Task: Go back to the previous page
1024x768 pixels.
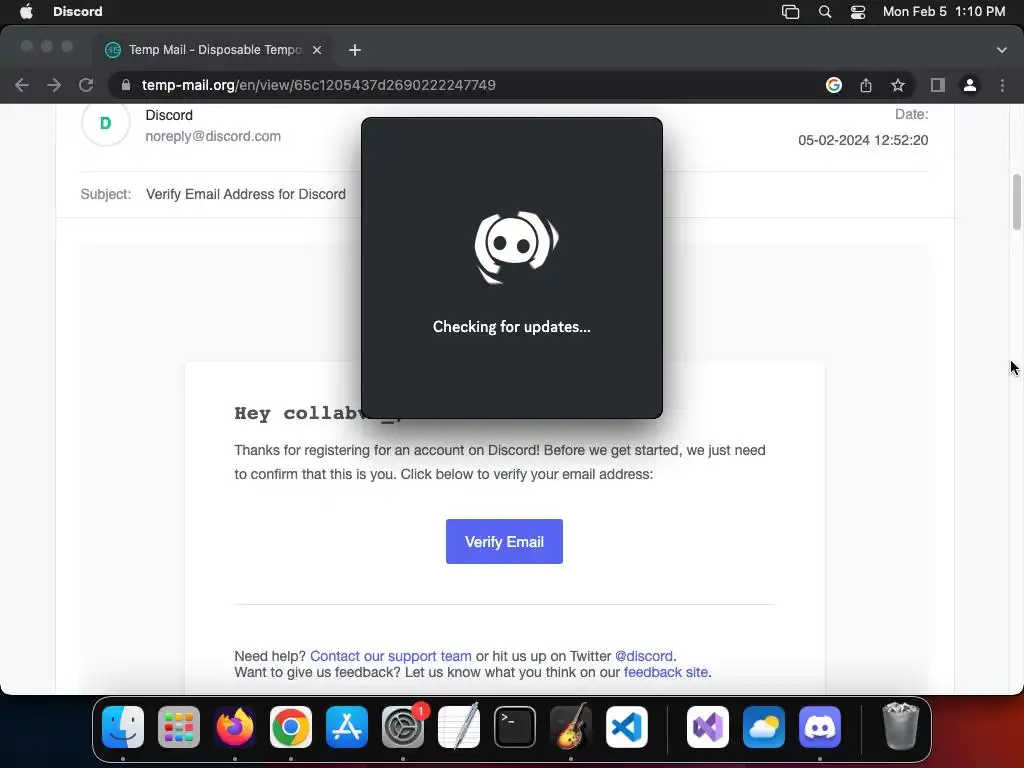Action: [x=22, y=85]
